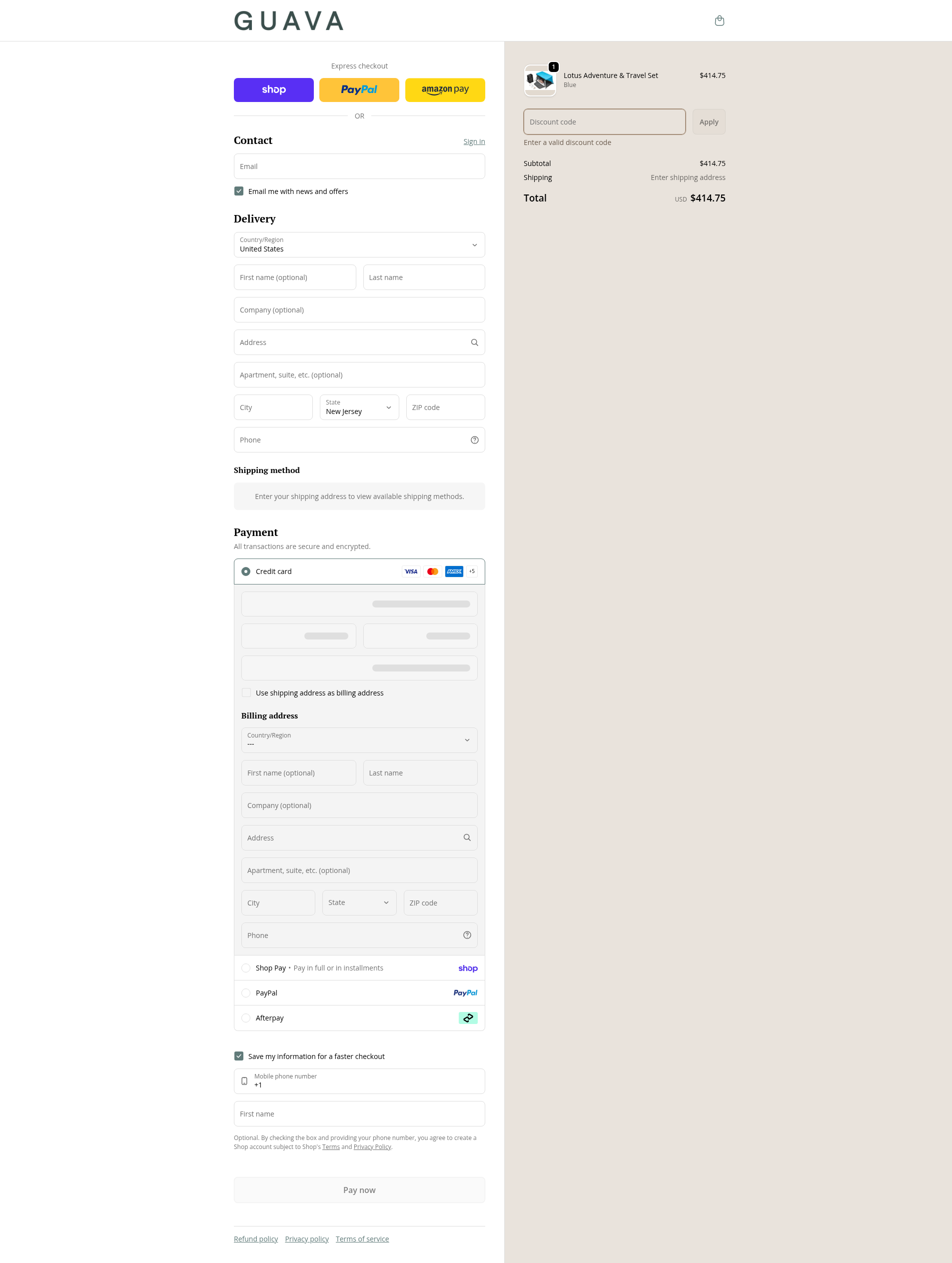This screenshot has height=1263, width=952.
Task: Click the delivery address search magnifier icon
Action: pyautogui.click(x=474, y=342)
